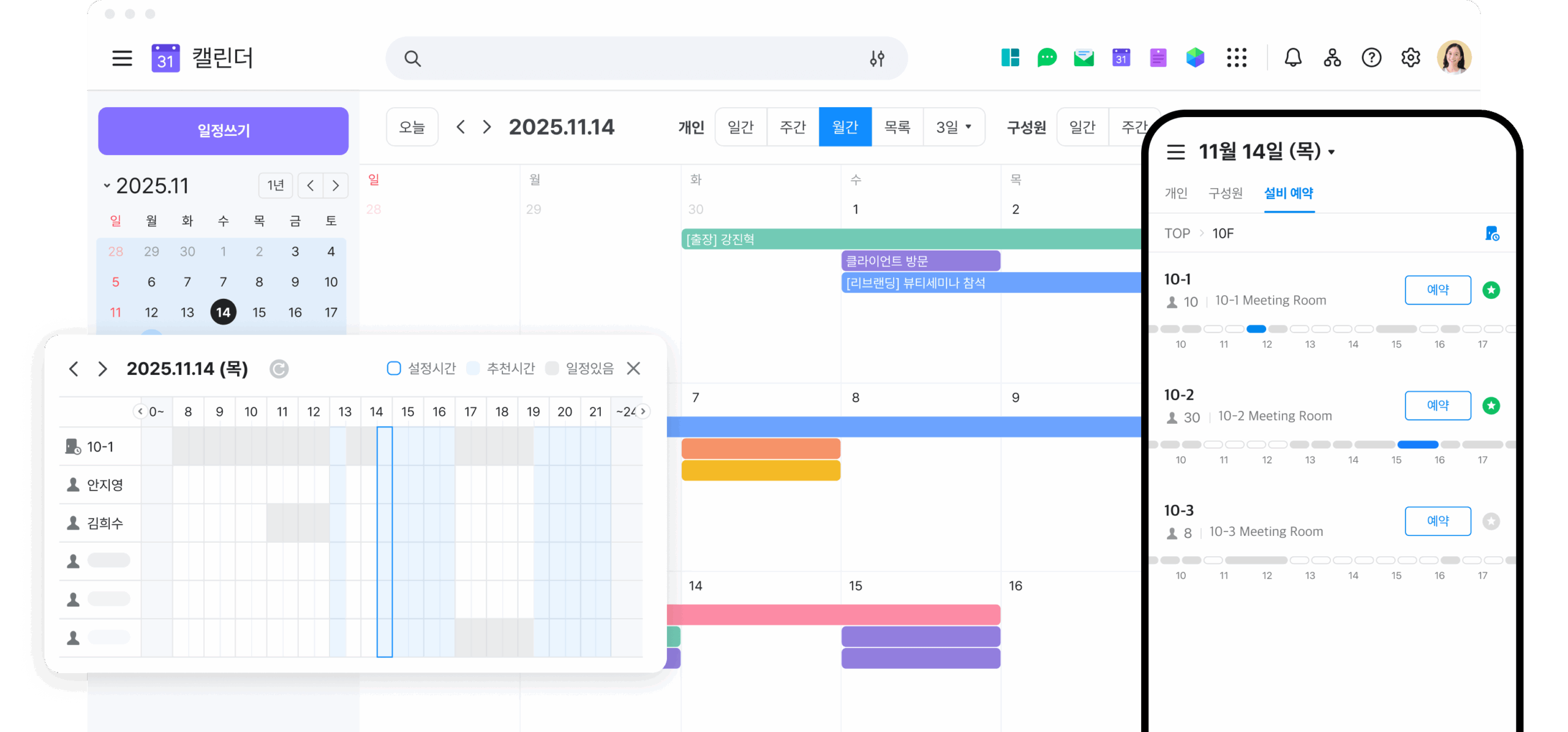Click inside the search input field
The width and height of the screenshot is (1568, 732).
click(x=646, y=59)
